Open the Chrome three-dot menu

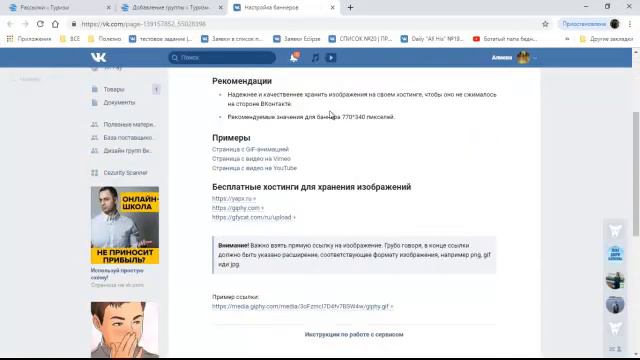pyautogui.click(x=631, y=24)
